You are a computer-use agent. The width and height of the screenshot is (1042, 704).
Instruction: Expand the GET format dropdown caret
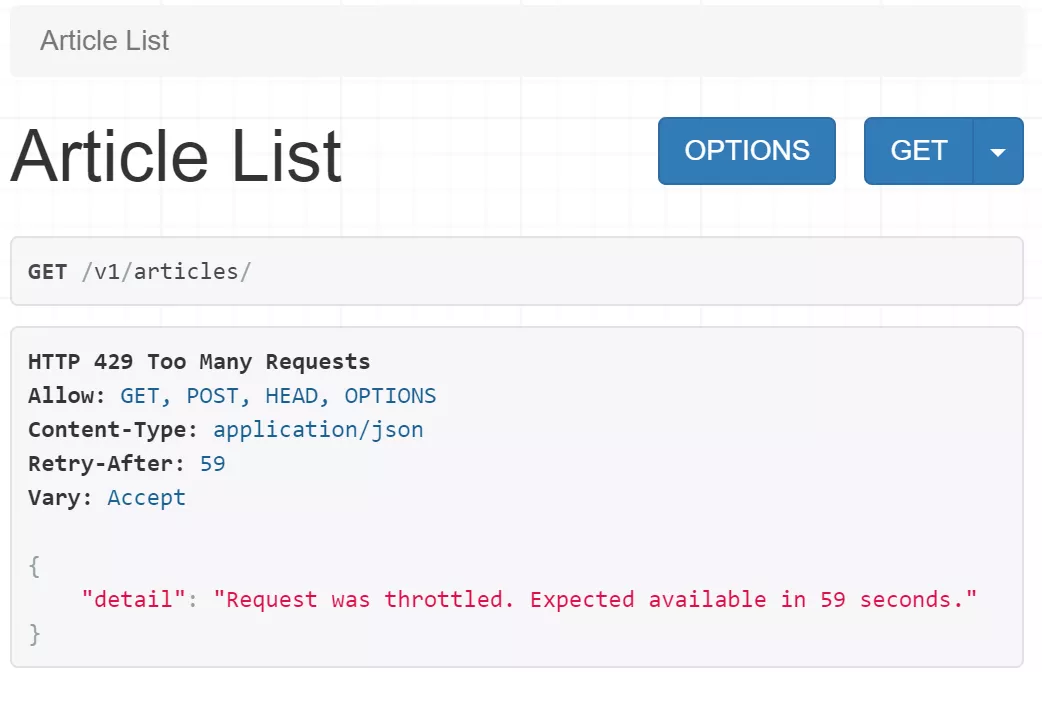(x=997, y=151)
